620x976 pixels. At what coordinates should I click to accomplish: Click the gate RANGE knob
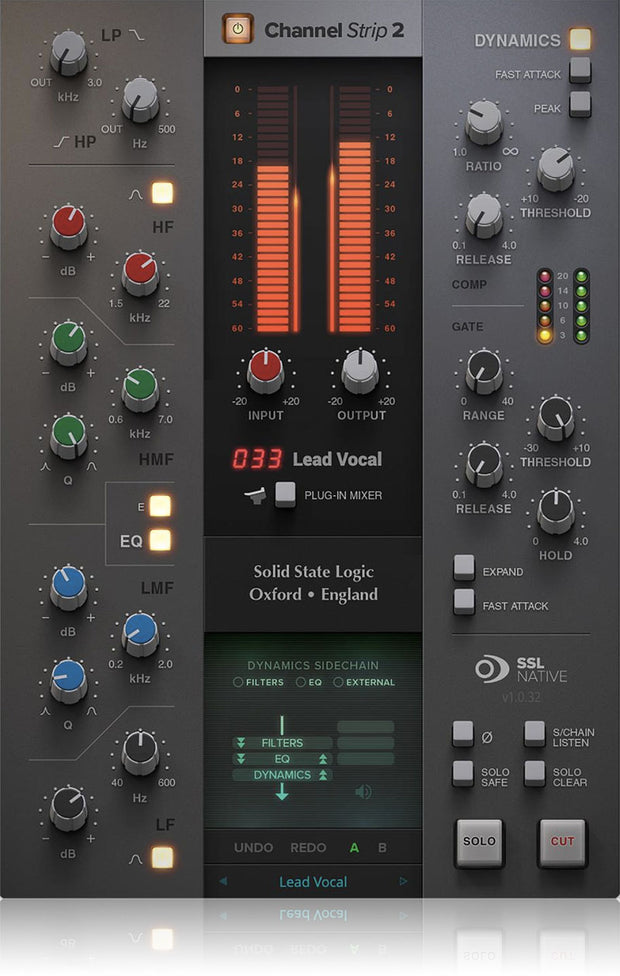[484, 370]
